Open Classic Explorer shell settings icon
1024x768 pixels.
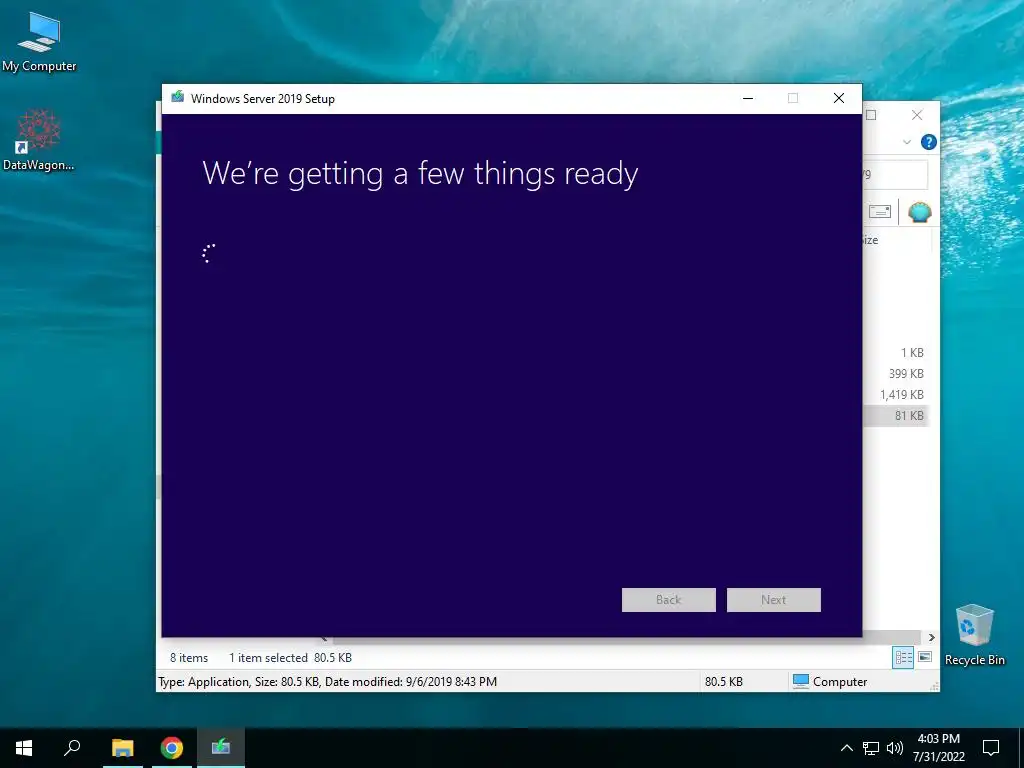click(x=920, y=212)
